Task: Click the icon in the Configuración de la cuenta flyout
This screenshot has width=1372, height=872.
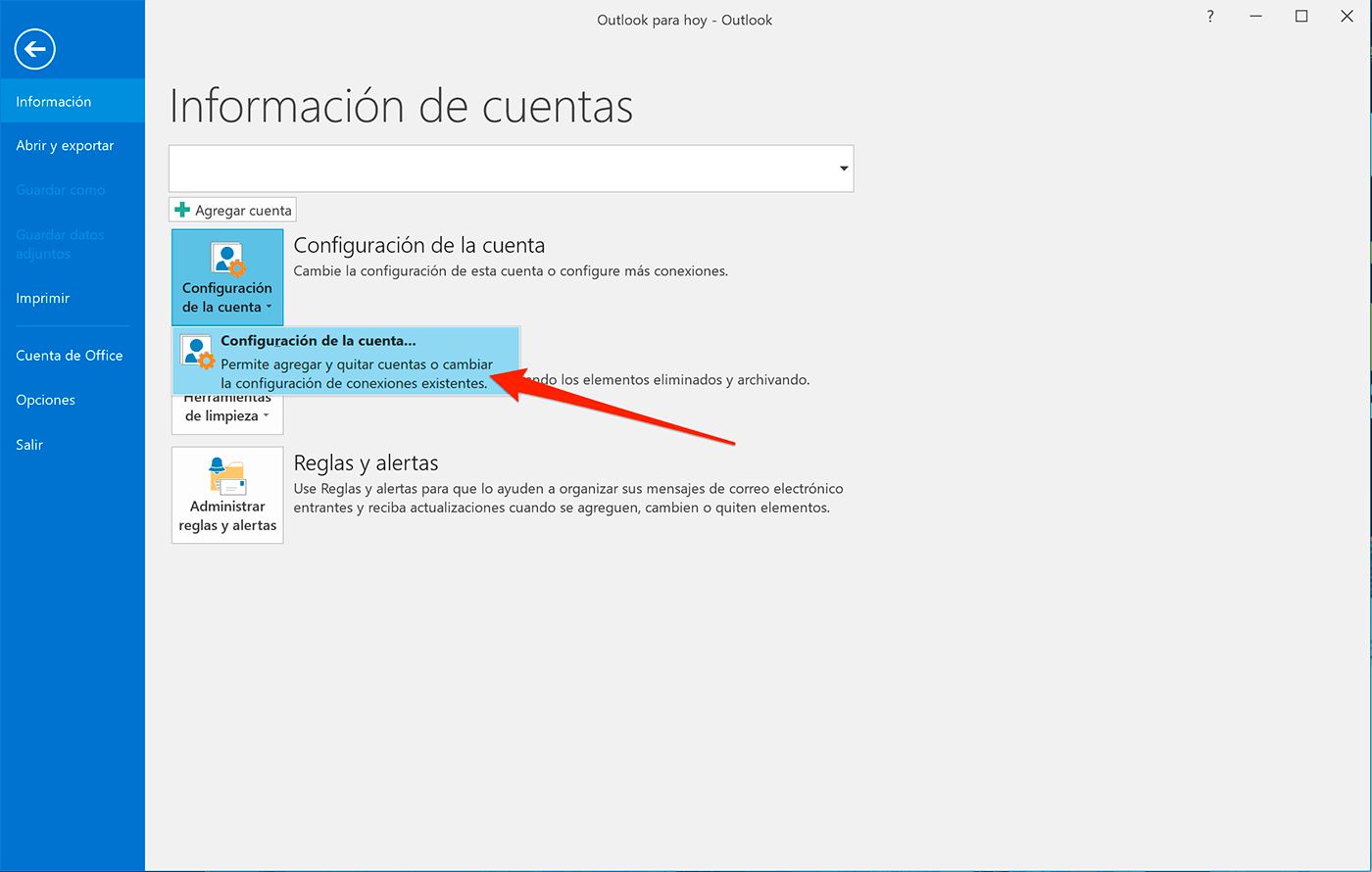Action: tap(197, 351)
